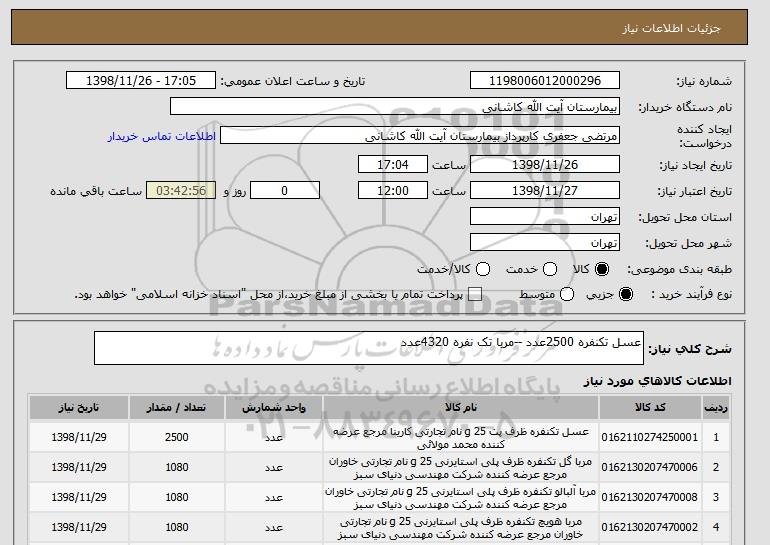
Task: Click the جزئیات اطلاعات نیاز page header
Action: coord(671,28)
